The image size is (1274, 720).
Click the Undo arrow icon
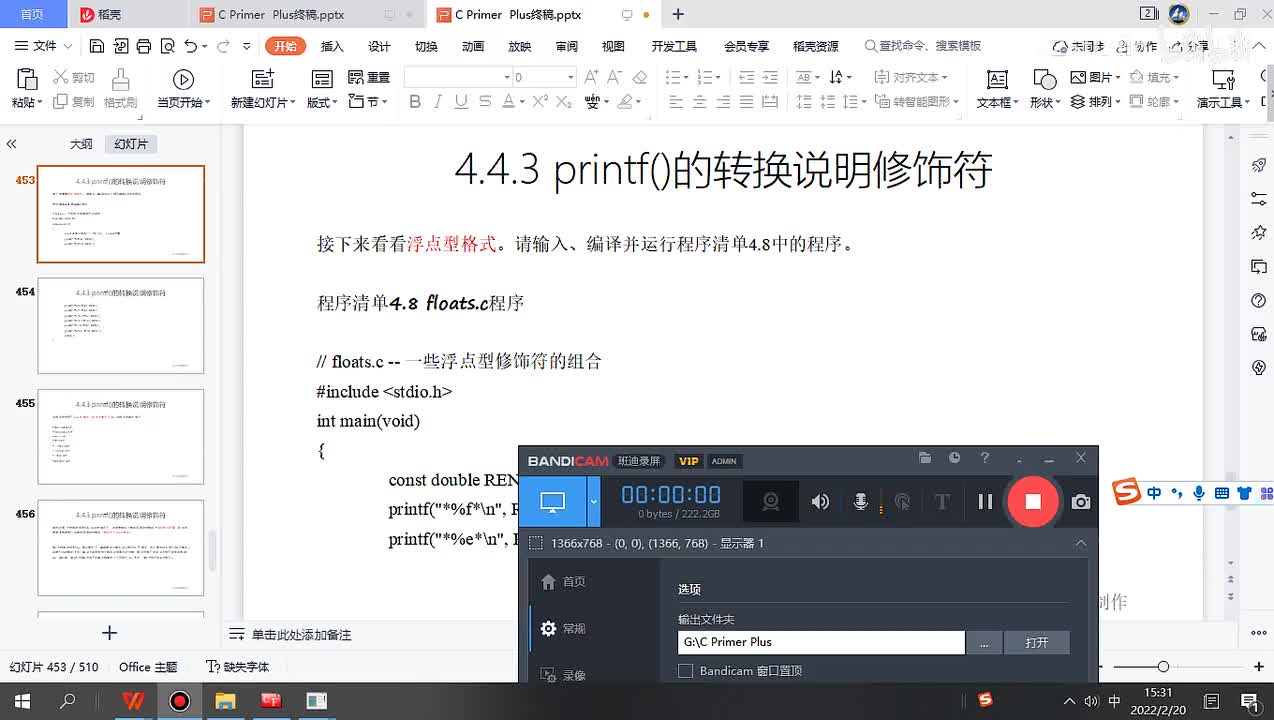pyautogui.click(x=190, y=46)
